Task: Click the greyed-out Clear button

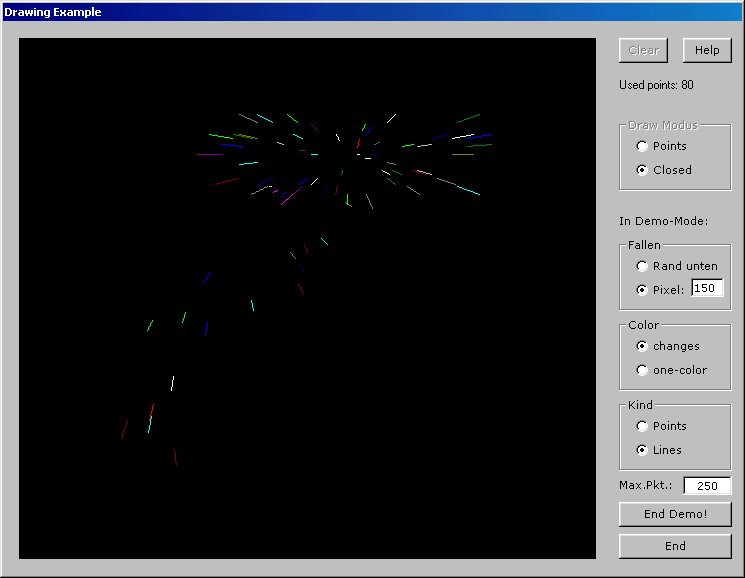Action: click(x=643, y=50)
